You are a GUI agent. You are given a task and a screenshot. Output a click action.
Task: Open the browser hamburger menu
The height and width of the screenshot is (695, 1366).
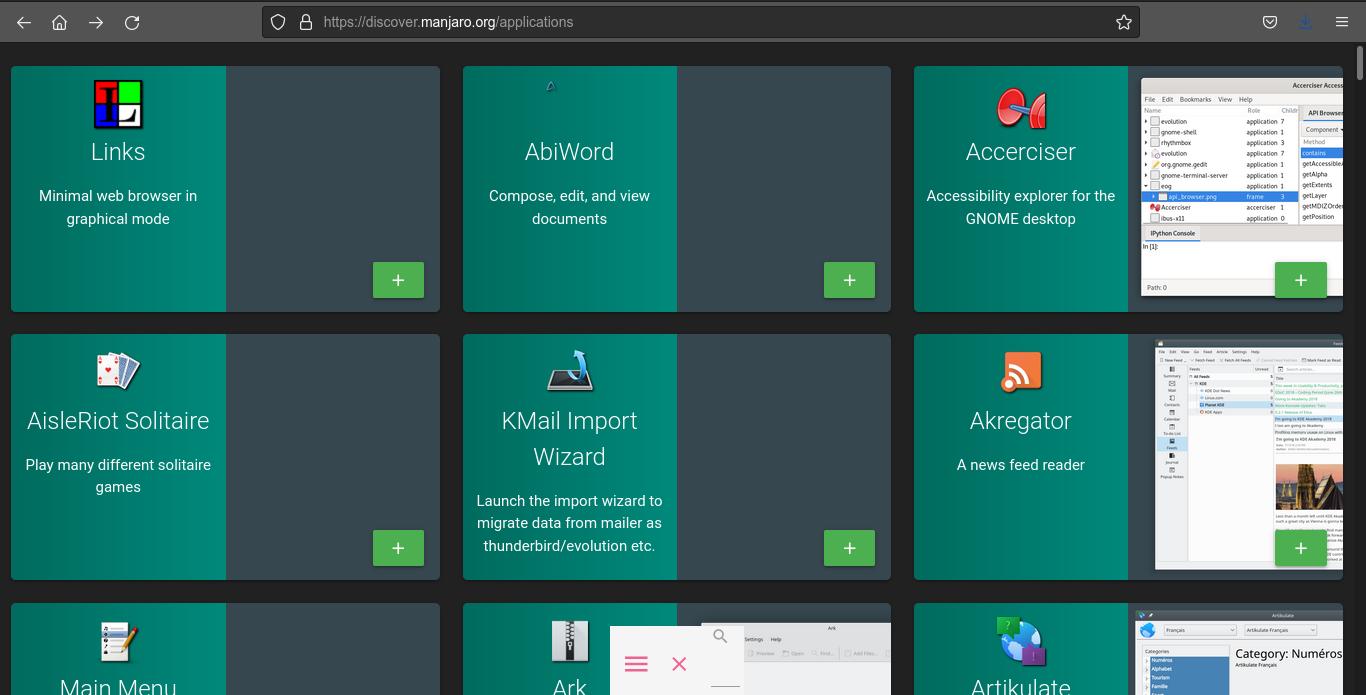[1342, 22]
